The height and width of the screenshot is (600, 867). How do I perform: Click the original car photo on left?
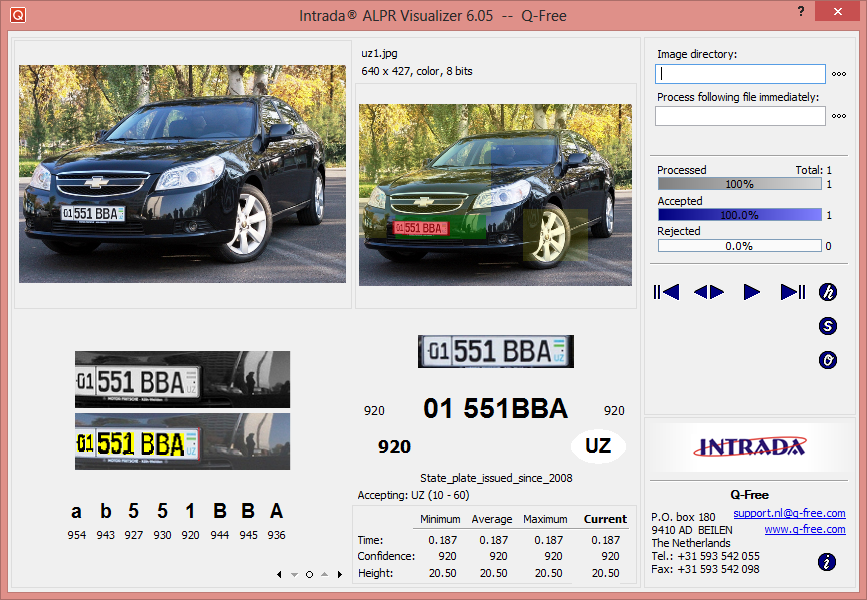182,174
